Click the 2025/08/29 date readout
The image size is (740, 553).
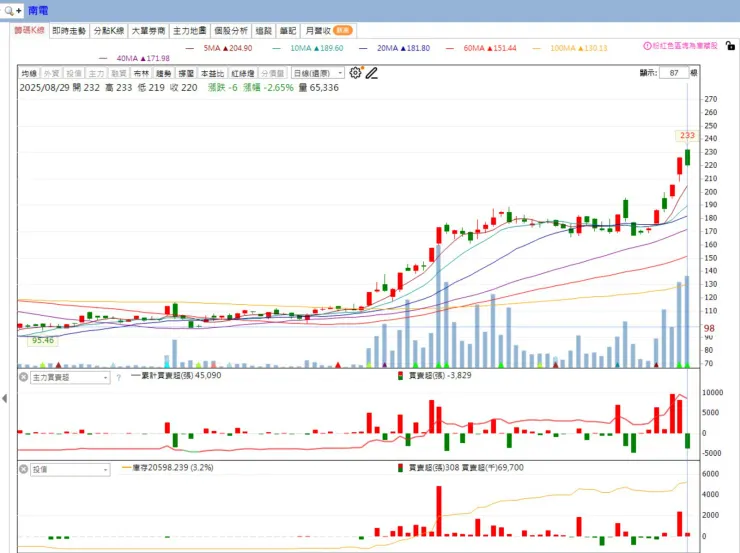44,88
